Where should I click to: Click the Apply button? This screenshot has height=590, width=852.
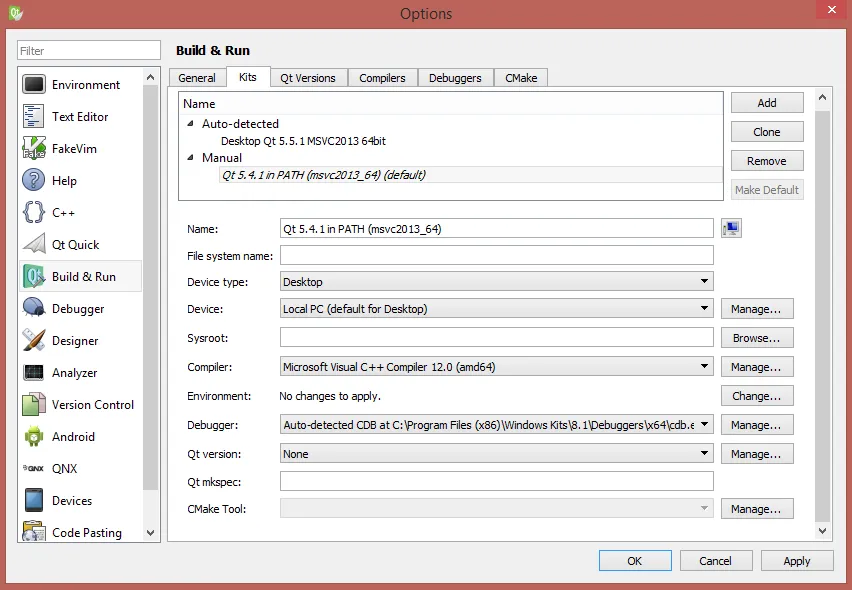click(797, 561)
